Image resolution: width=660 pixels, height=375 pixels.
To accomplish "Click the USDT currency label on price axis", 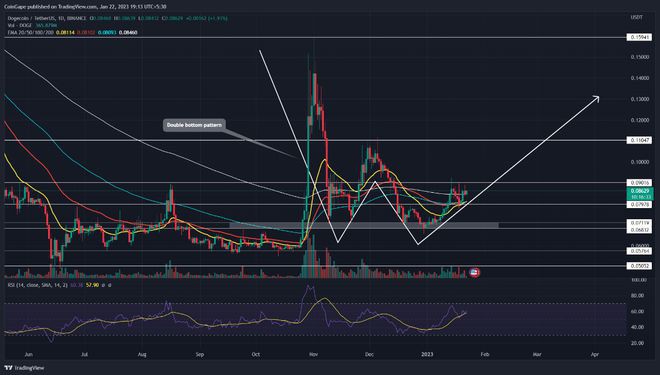I will 636,17.
